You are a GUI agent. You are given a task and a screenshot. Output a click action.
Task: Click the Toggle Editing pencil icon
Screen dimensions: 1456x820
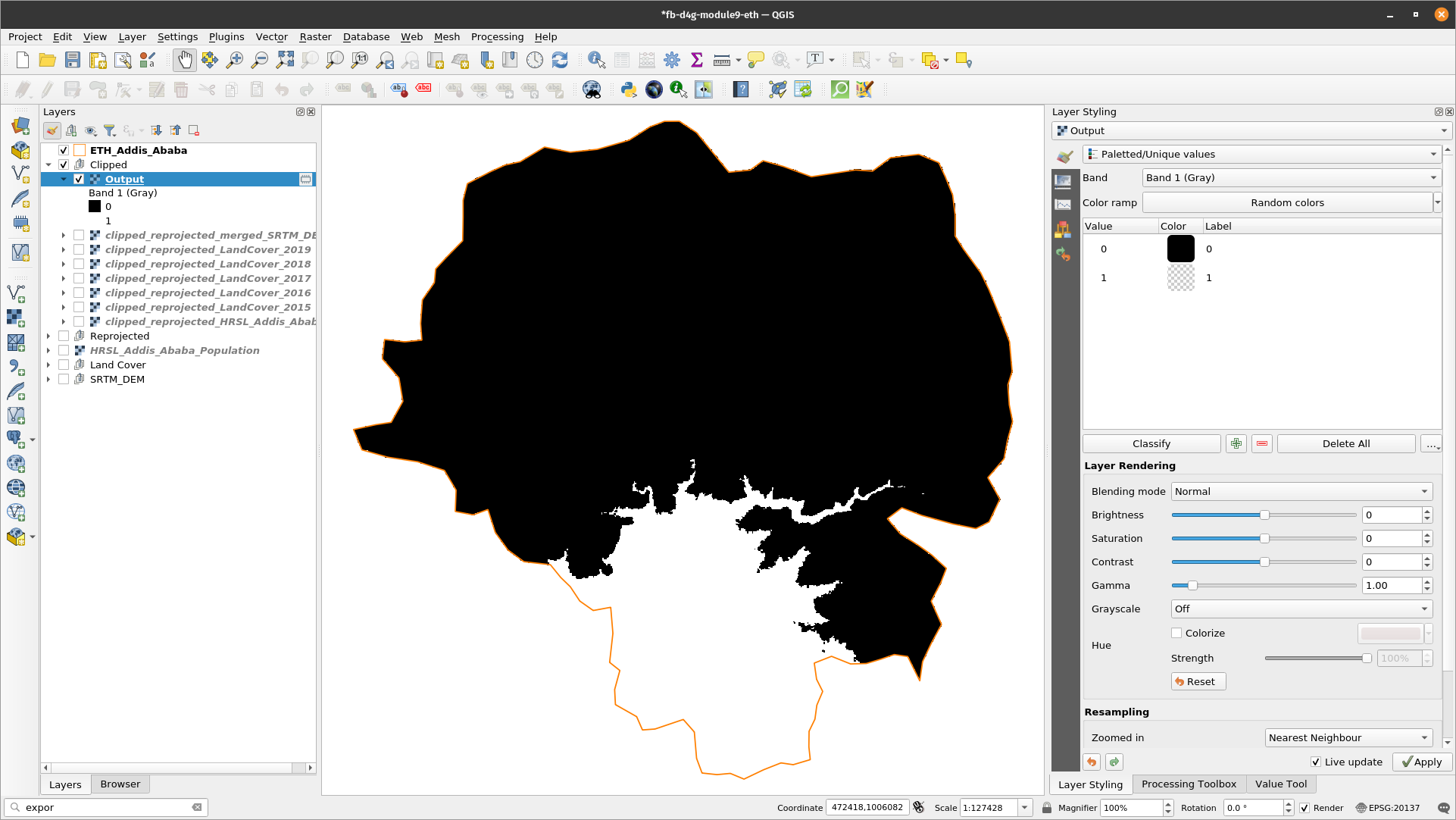tap(47, 89)
